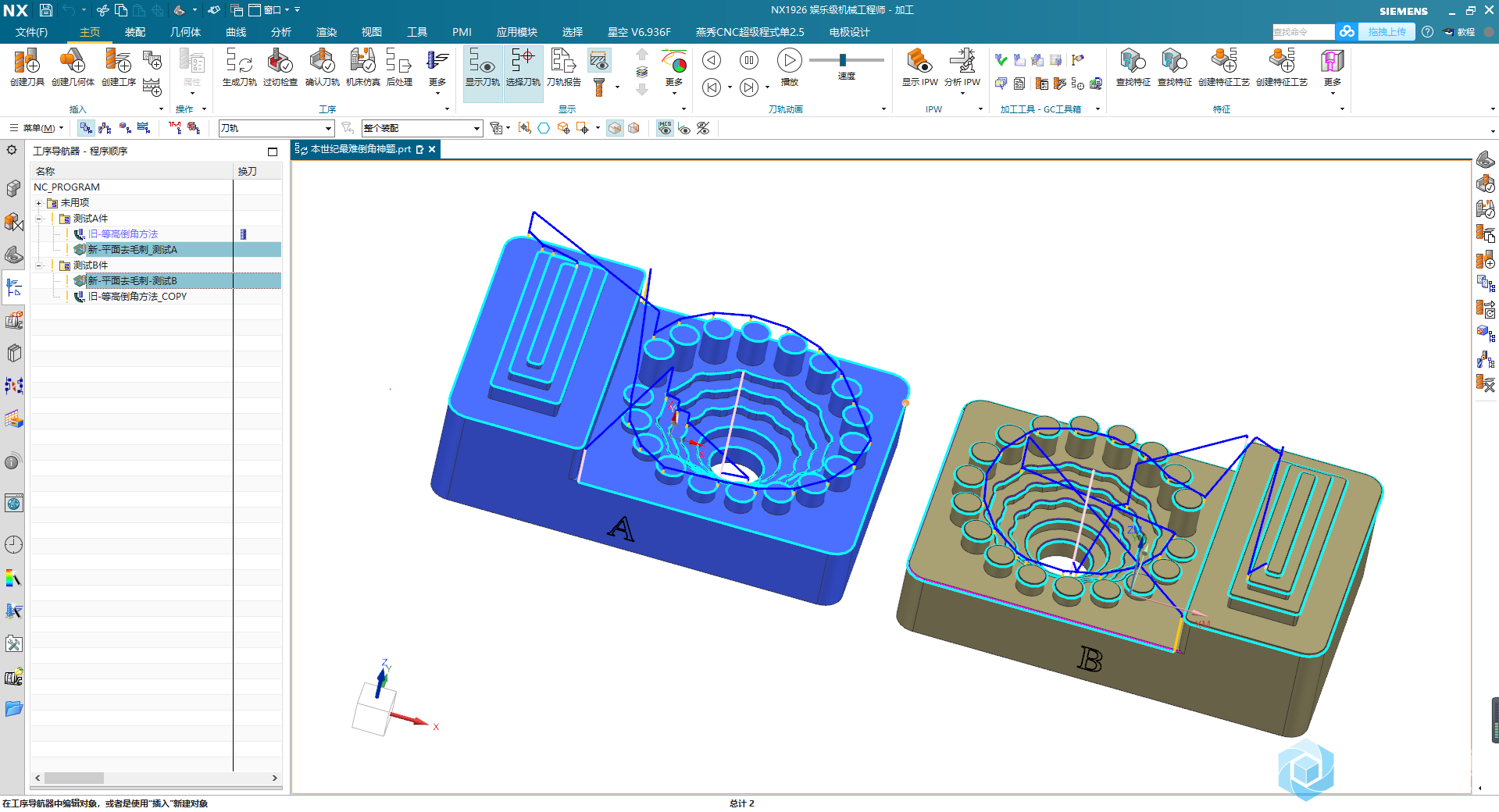Collapse the 测试A件 tree node
Viewport: 1499px width, 812px height.
pos(38,219)
